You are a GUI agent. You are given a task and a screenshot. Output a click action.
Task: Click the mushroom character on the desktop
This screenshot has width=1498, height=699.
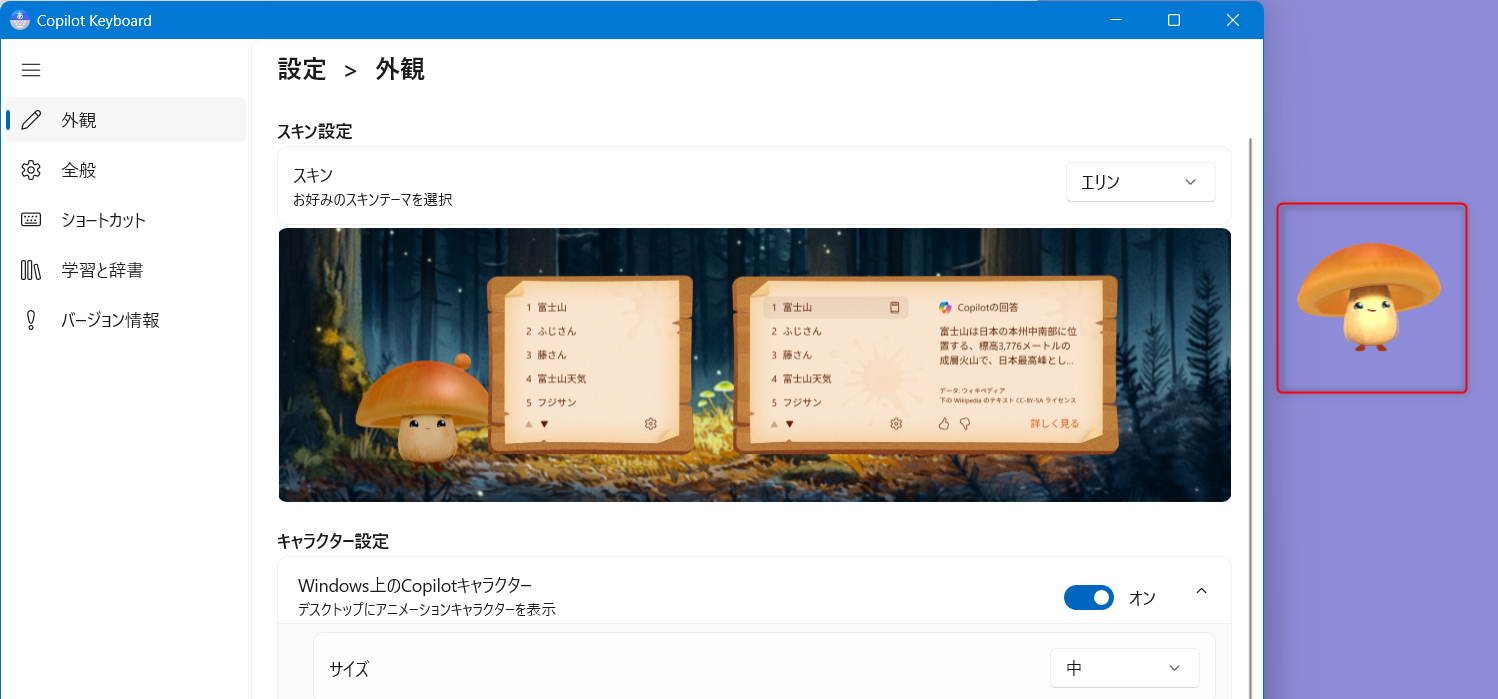point(1369,296)
